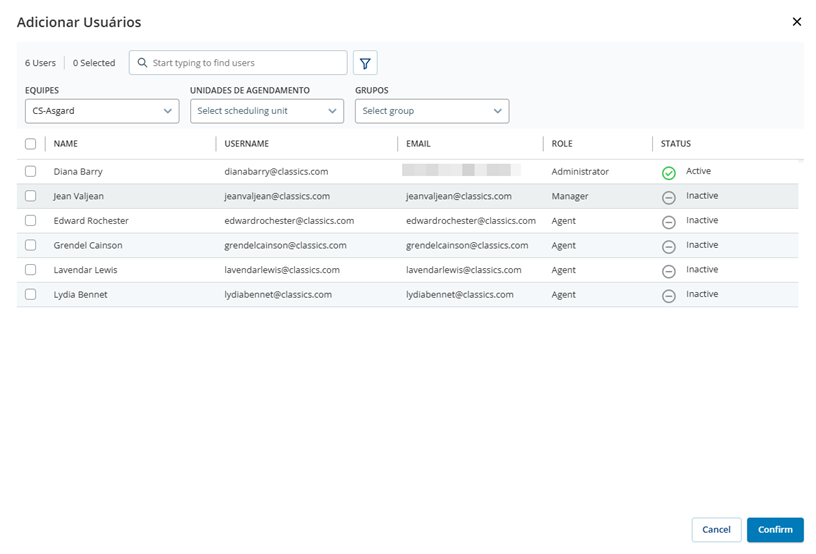Click Jean Valjean's Inactive status icon
Screen dimensions: 816x554
(x=669, y=197)
